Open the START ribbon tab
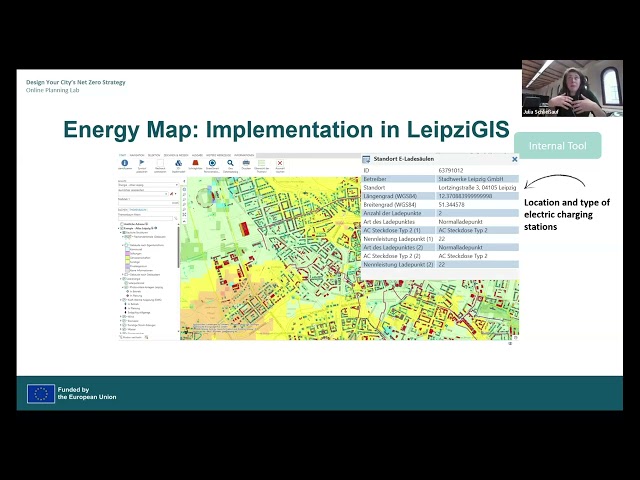Viewport: 640px width, 480px height. [122, 155]
